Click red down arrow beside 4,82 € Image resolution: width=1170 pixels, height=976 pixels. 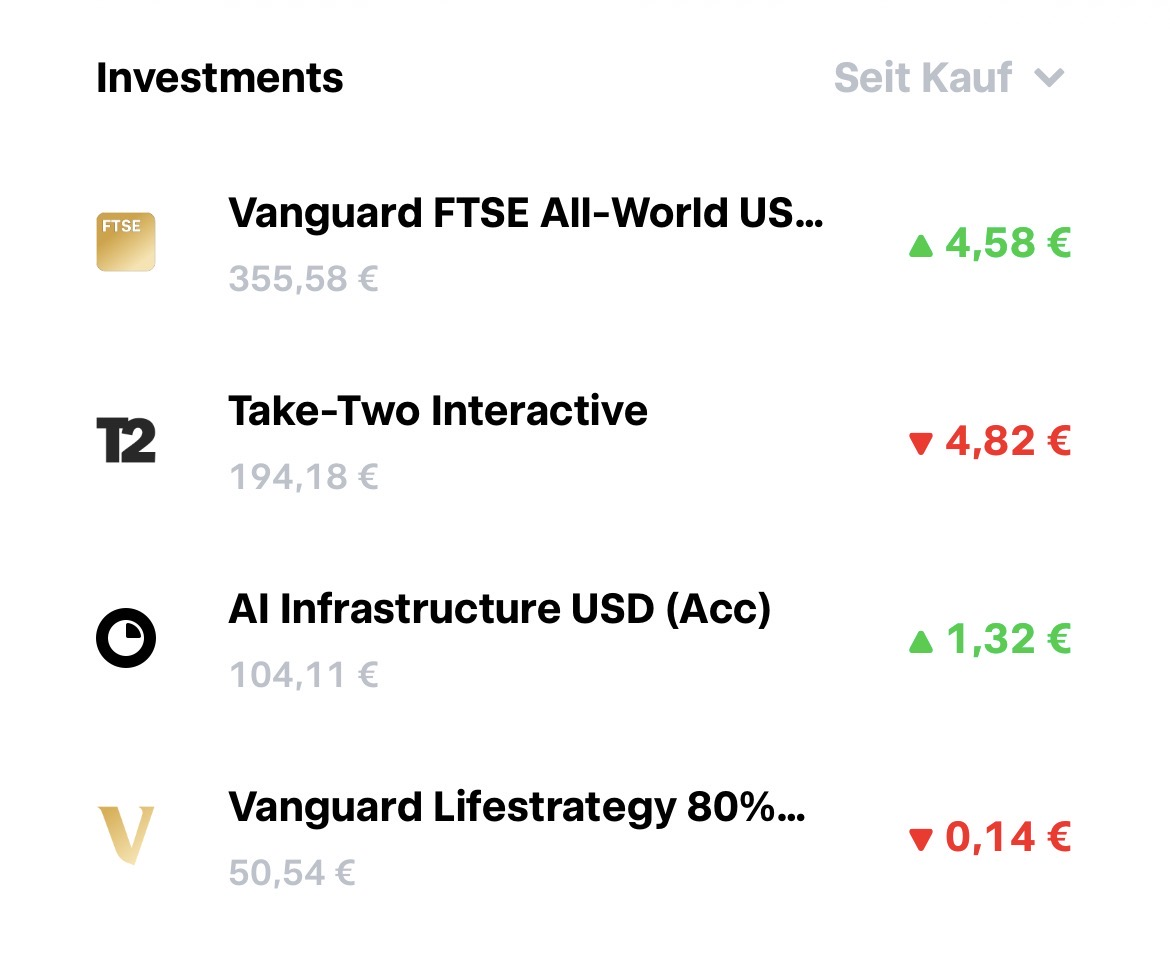pyautogui.click(x=920, y=443)
